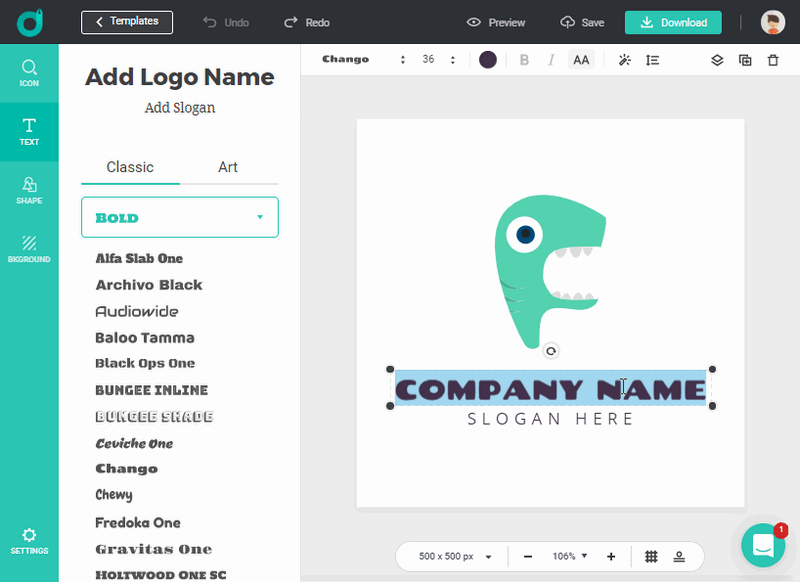The height and width of the screenshot is (582, 800).
Task: Toggle uppercase with the AA button
Action: pyautogui.click(x=580, y=59)
